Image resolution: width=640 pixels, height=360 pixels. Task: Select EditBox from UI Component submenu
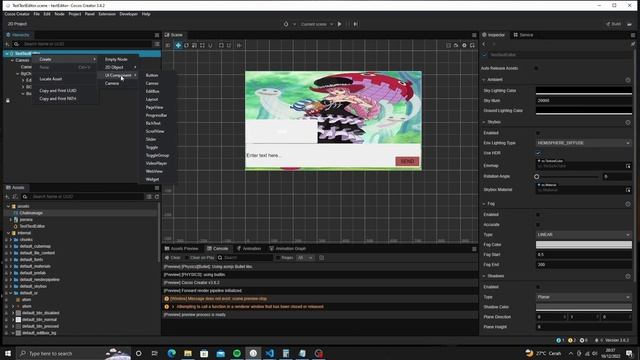click(x=153, y=91)
